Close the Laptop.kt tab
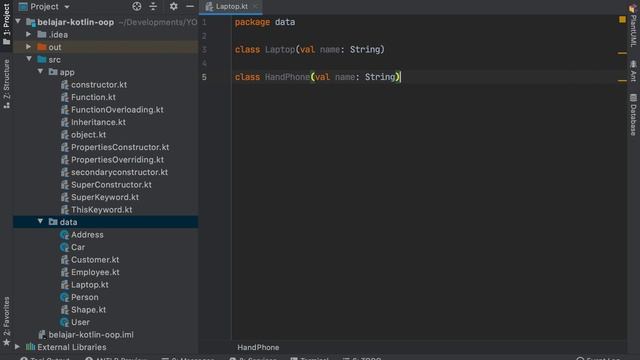The width and height of the screenshot is (640, 360). (x=255, y=7)
